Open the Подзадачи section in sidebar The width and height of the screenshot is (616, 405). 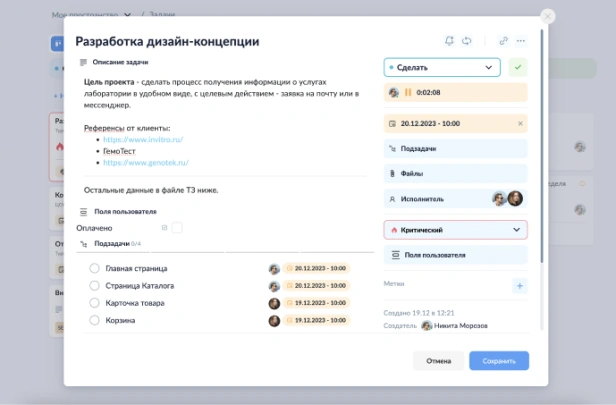pos(455,148)
